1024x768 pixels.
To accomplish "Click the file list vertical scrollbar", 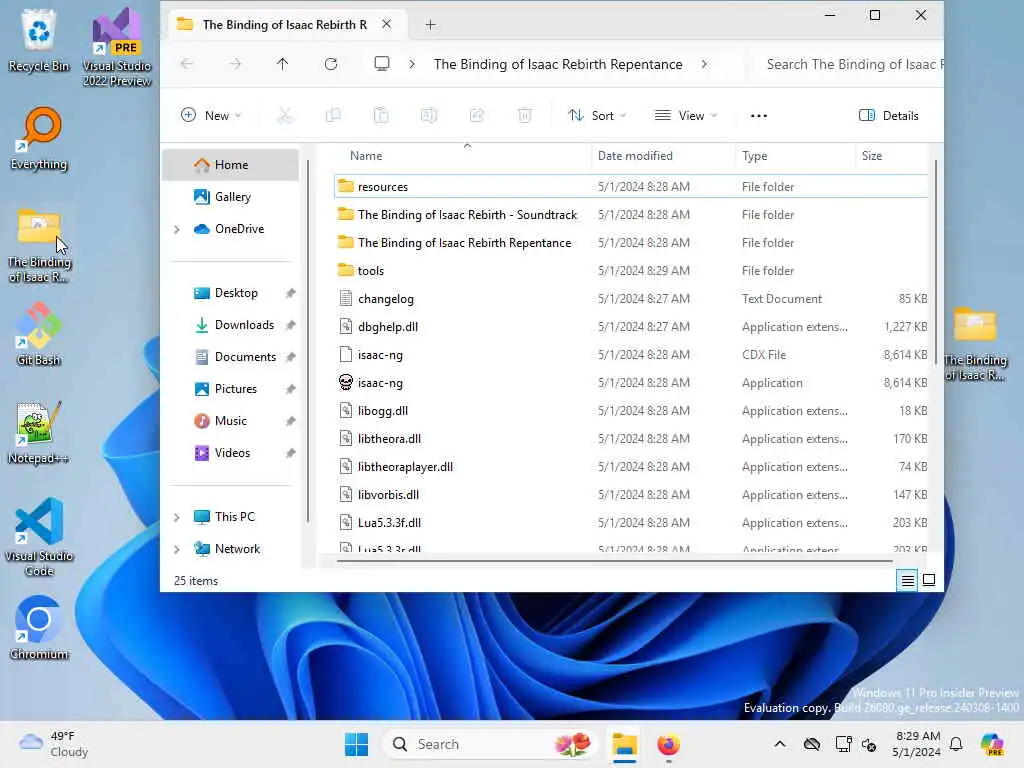I will pos(936,263).
